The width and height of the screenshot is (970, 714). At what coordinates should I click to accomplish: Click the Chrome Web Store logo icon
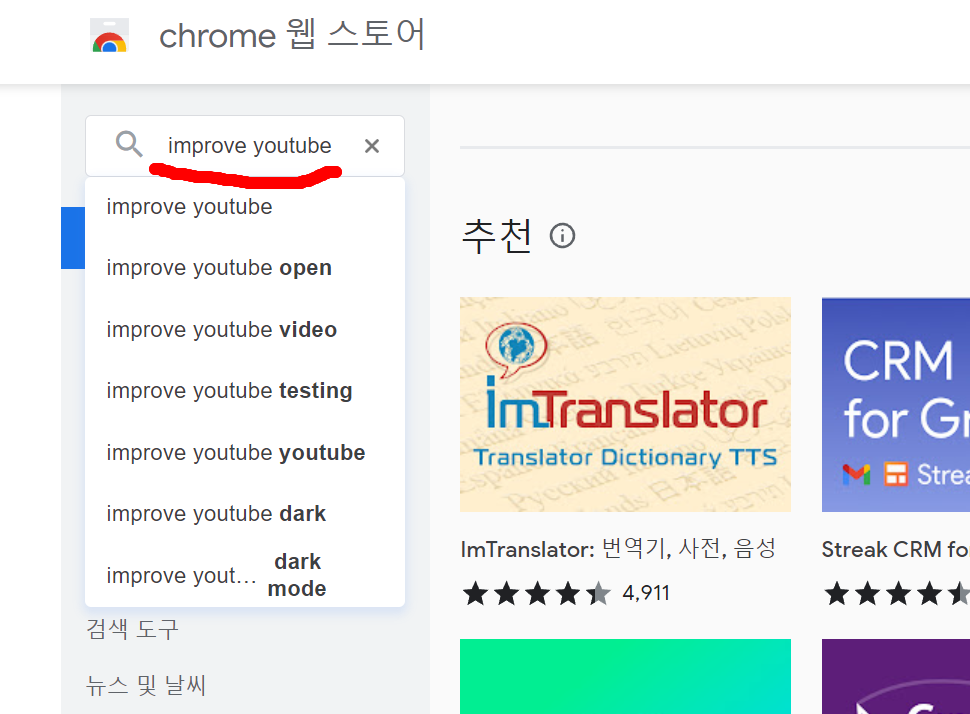pyautogui.click(x=109, y=35)
